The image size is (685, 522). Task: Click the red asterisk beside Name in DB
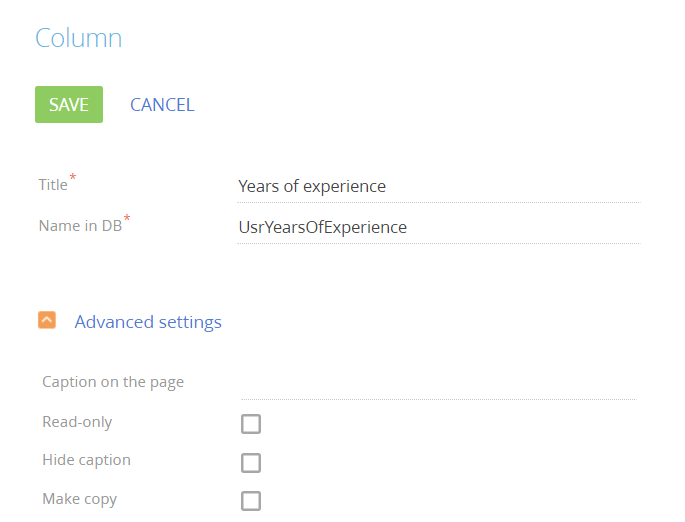[127, 219]
